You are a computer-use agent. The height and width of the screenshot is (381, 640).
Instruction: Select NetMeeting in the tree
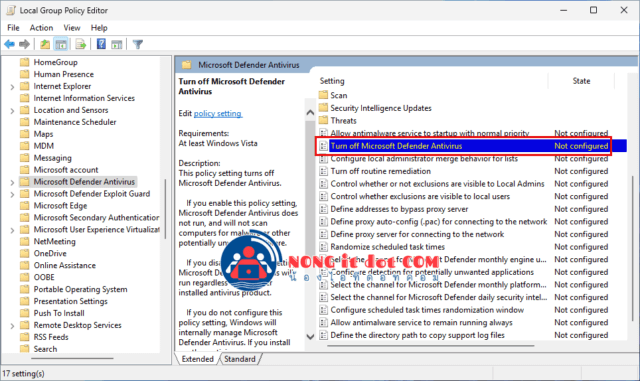click(54, 241)
